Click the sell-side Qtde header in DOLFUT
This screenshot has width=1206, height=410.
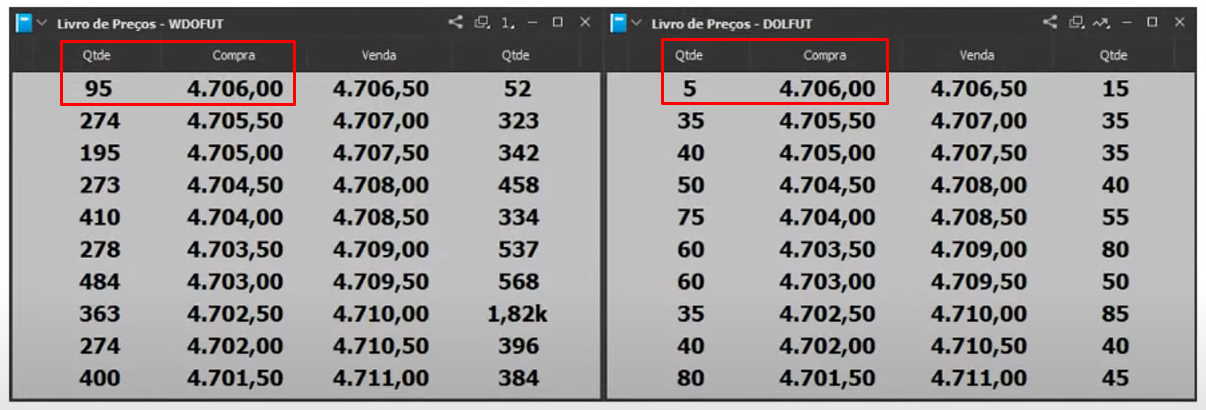pyautogui.click(x=1111, y=55)
